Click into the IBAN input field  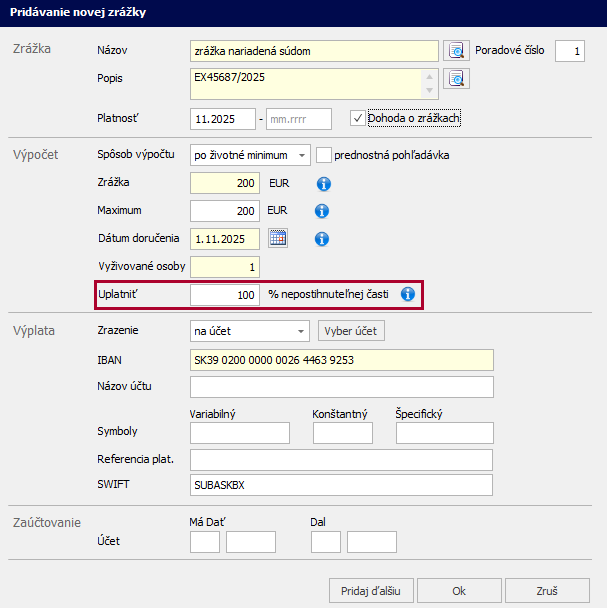341,359
